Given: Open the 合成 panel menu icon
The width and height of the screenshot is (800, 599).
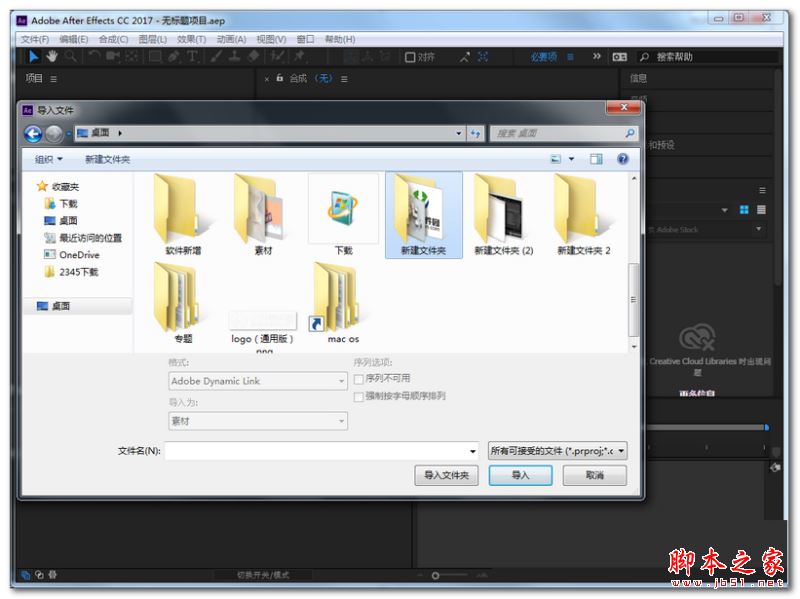Looking at the screenshot, I should (344, 79).
